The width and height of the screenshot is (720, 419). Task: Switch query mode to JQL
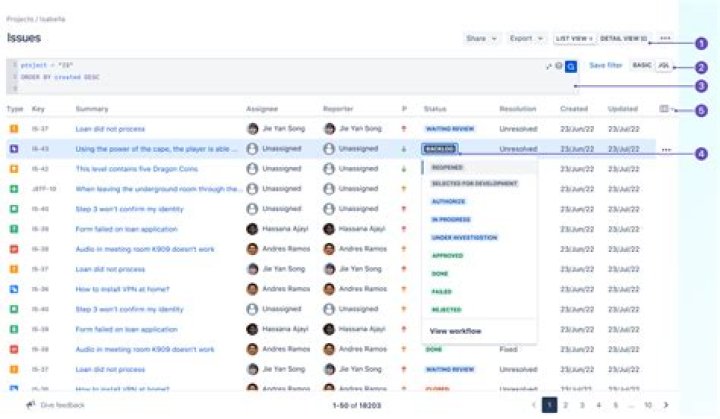pos(663,66)
